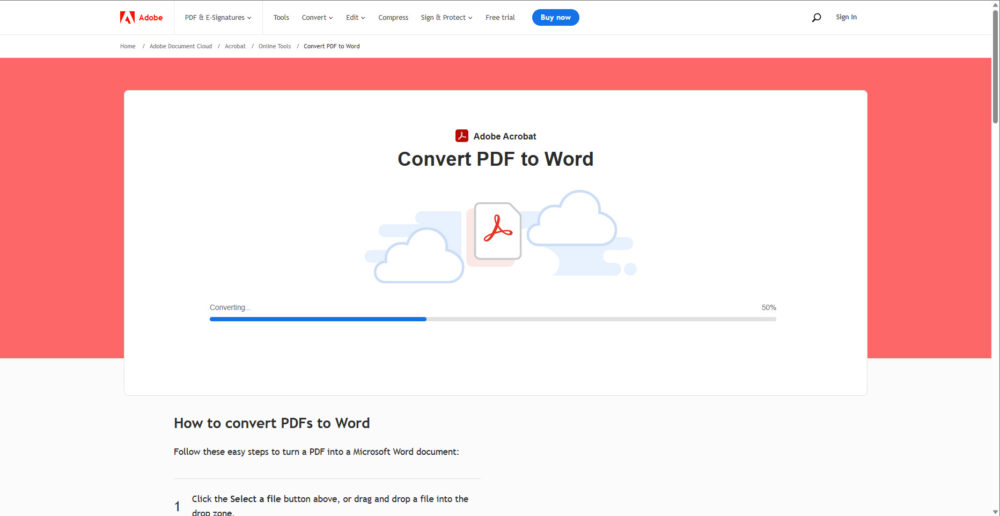Viewport: 1000px width, 516px height.
Task: Go to Home breadcrumb
Action: [128, 47]
